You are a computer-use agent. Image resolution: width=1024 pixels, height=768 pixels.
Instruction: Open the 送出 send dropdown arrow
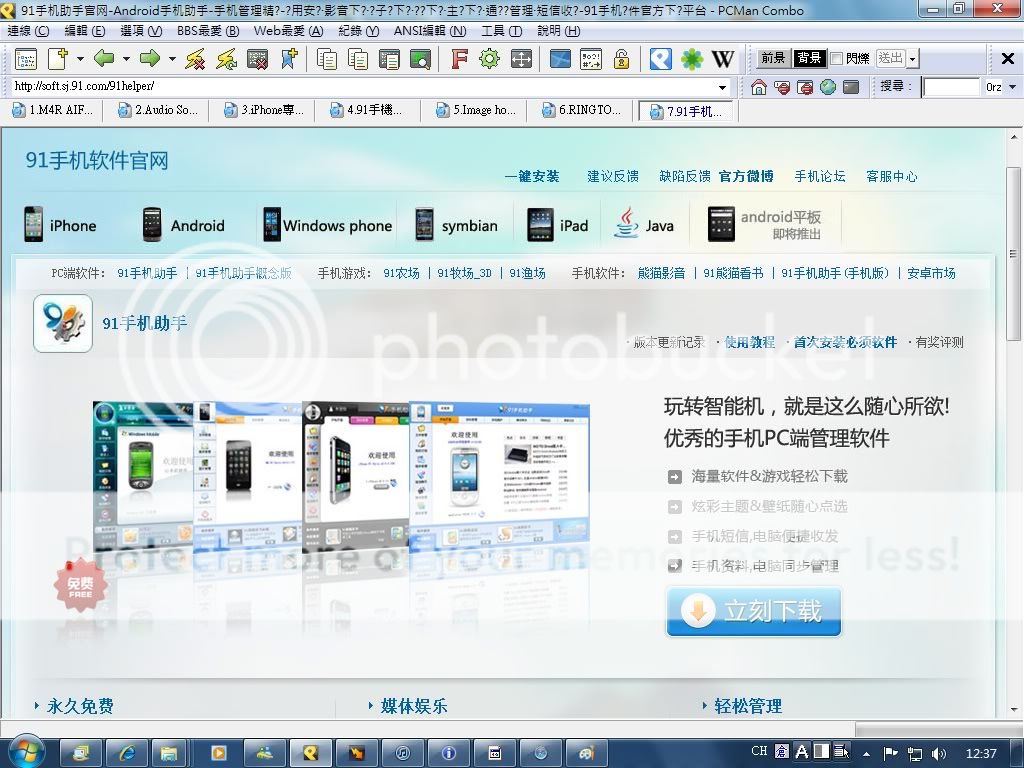click(913, 59)
